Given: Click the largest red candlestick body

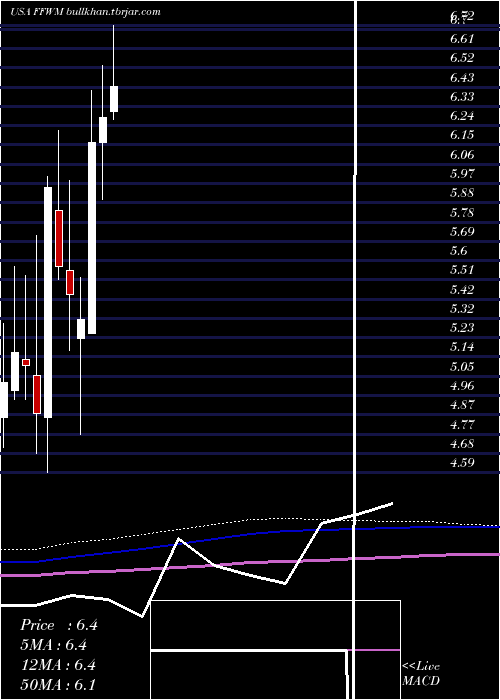Looking at the screenshot, I should [59, 238].
